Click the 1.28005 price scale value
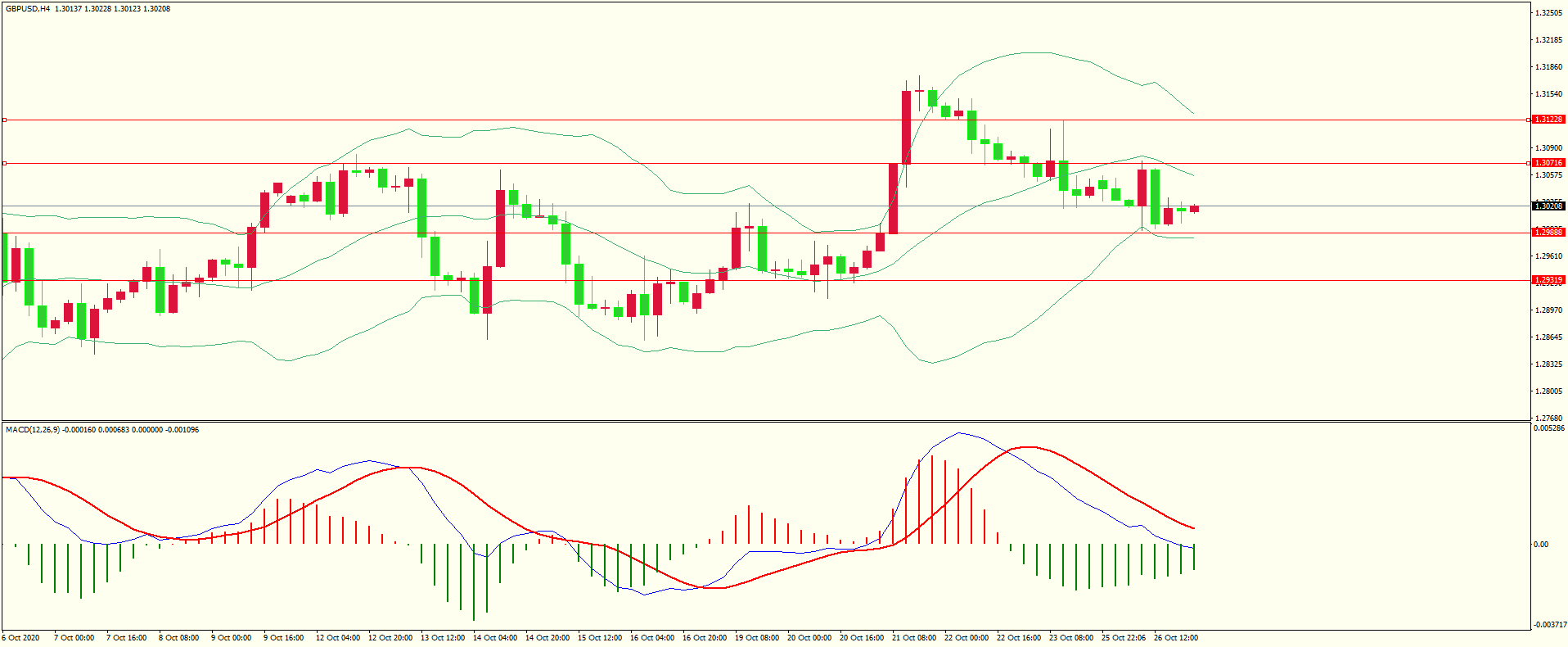The width and height of the screenshot is (1568, 647). pyautogui.click(x=1550, y=391)
